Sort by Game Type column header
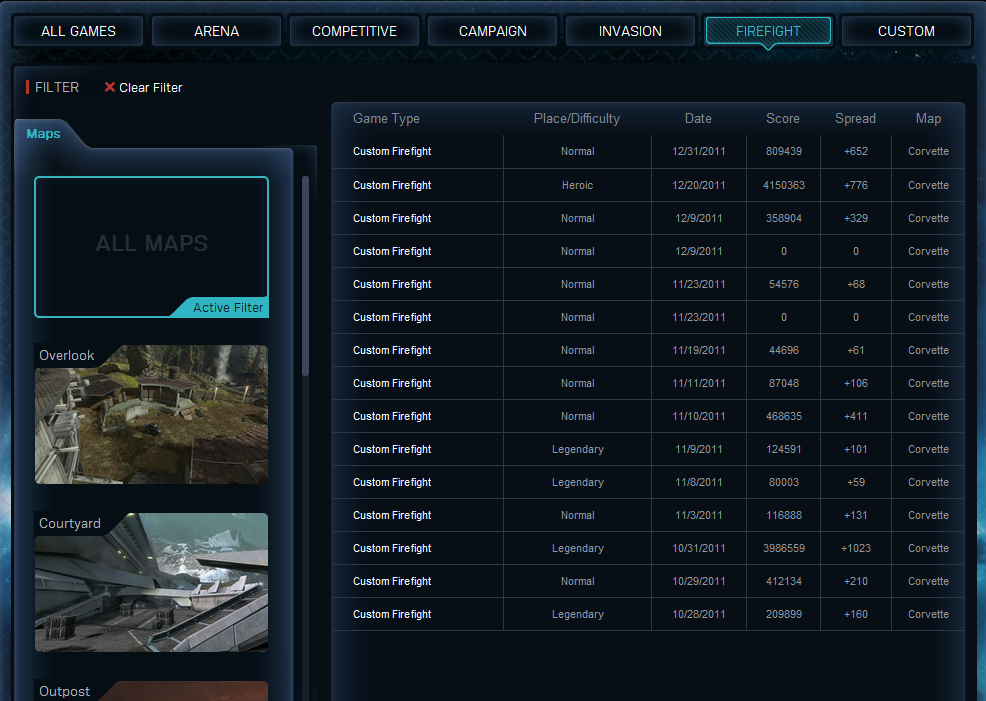The width and height of the screenshot is (986, 701). pos(386,119)
